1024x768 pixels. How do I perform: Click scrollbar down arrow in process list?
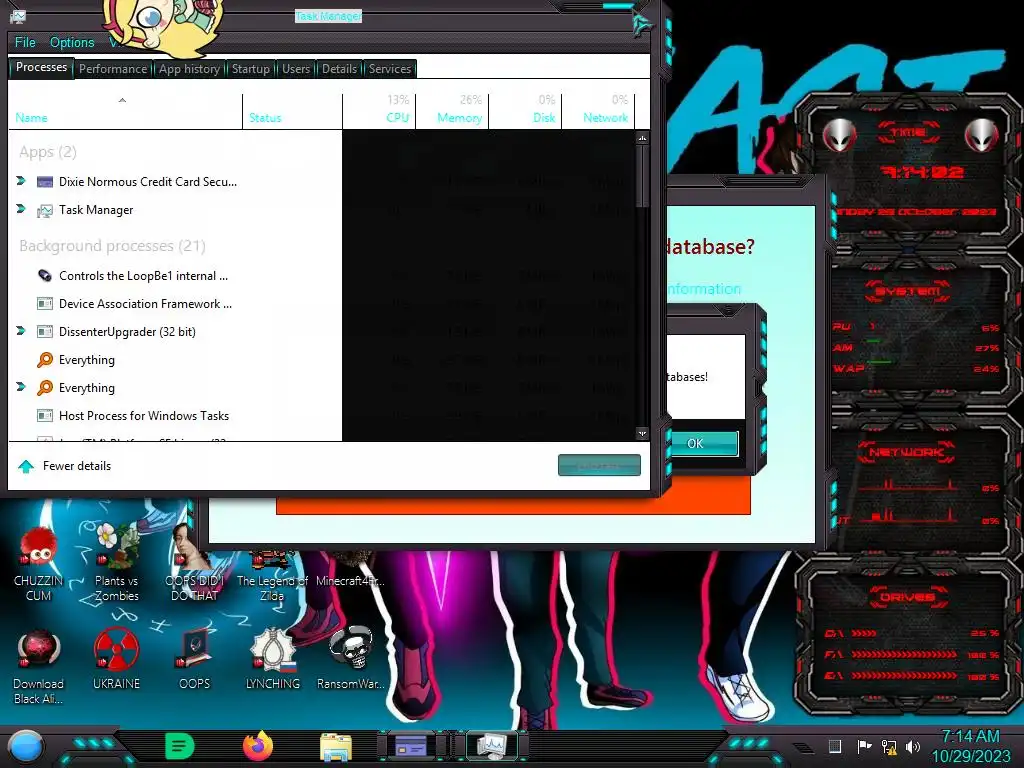pos(642,433)
